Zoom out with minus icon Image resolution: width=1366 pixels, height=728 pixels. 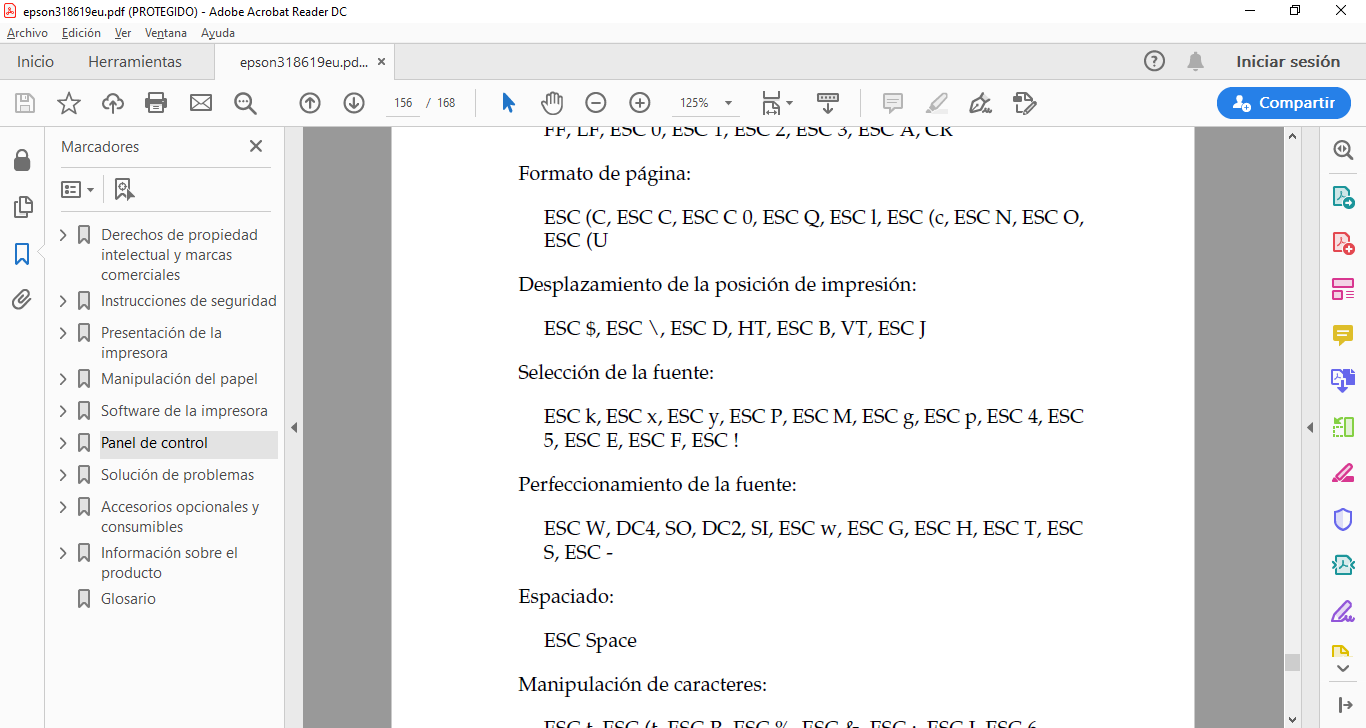pyautogui.click(x=596, y=103)
